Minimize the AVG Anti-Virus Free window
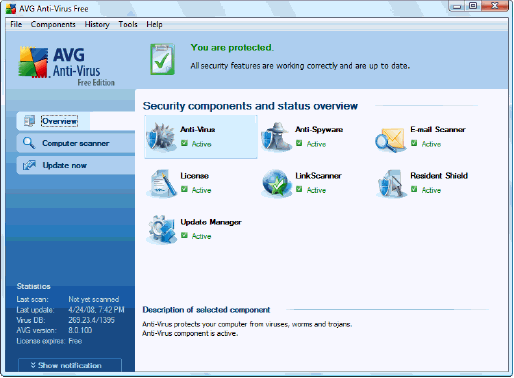This screenshot has width=514, height=378. coord(457,6)
